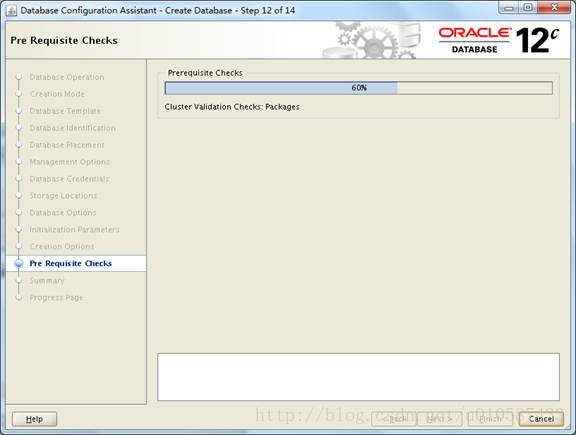
Task: Click the 60% prerequisite checks progress bar
Action: [359, 88]
